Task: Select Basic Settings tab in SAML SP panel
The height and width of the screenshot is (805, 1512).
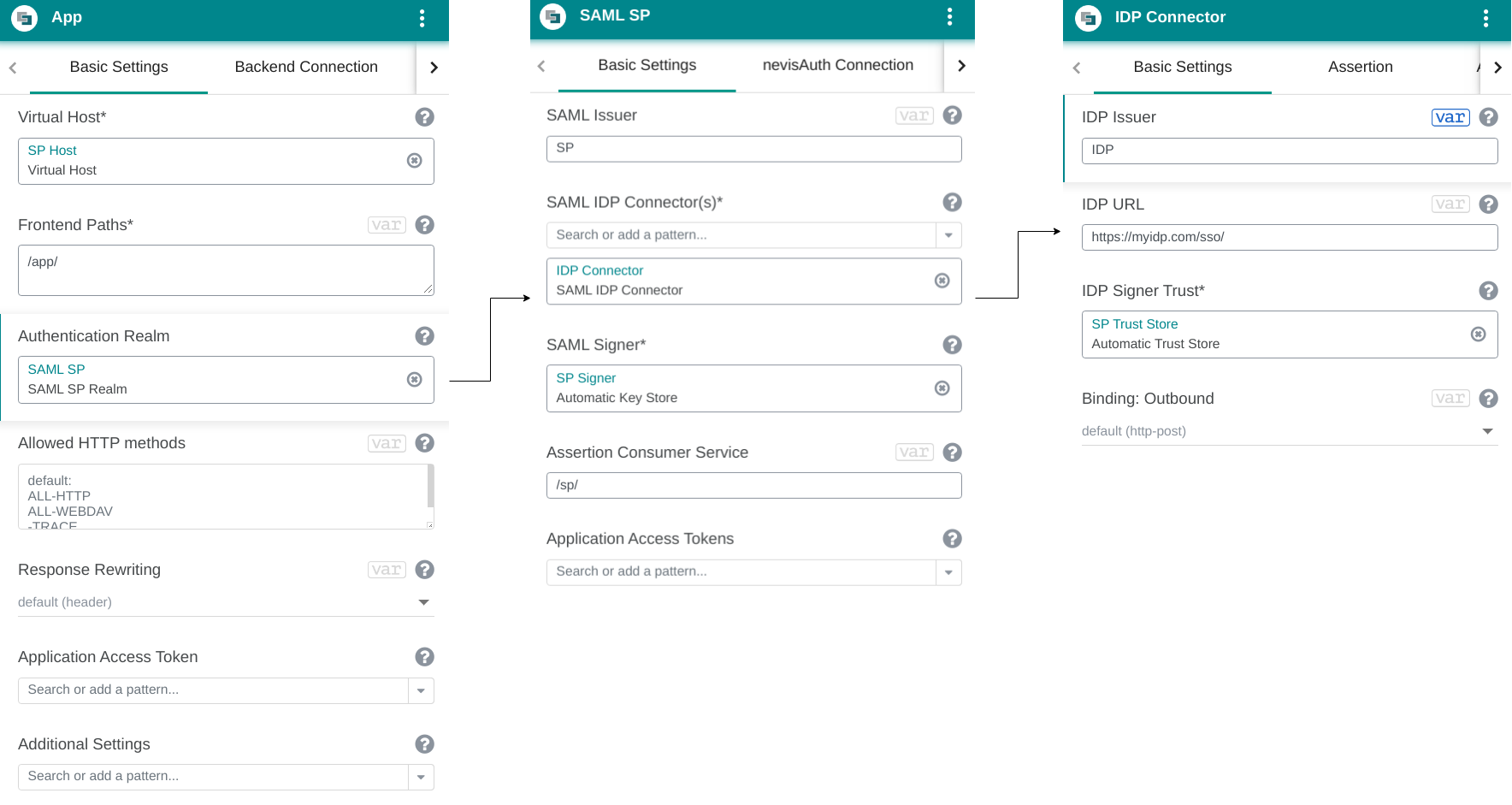Action: pyautogui.click(x=647, y=66)
